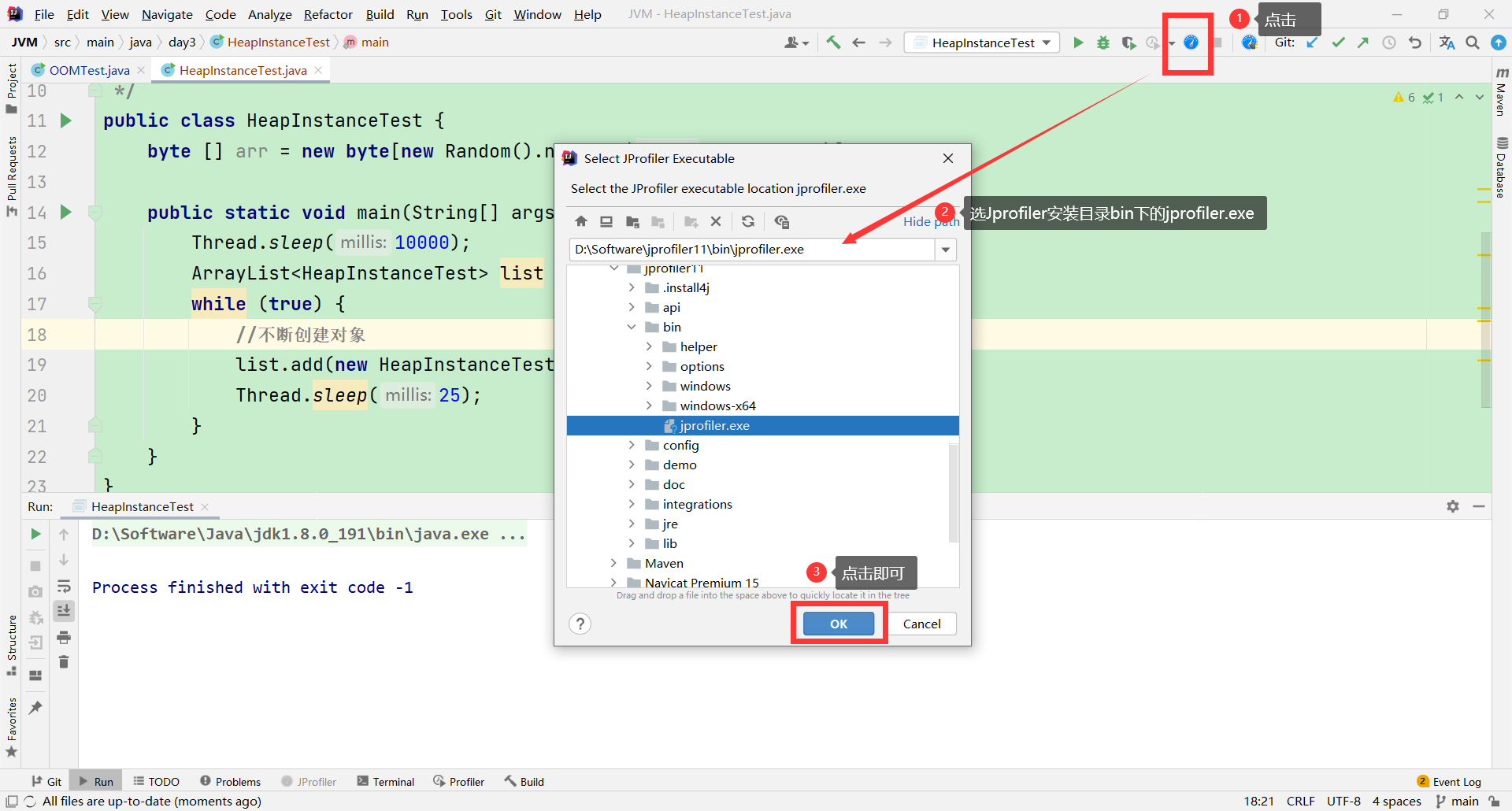The height and width of the screenshot is (811, 1512).
Task: Expand the config folder
Action: pyautogui.click(x=632, y=445)
